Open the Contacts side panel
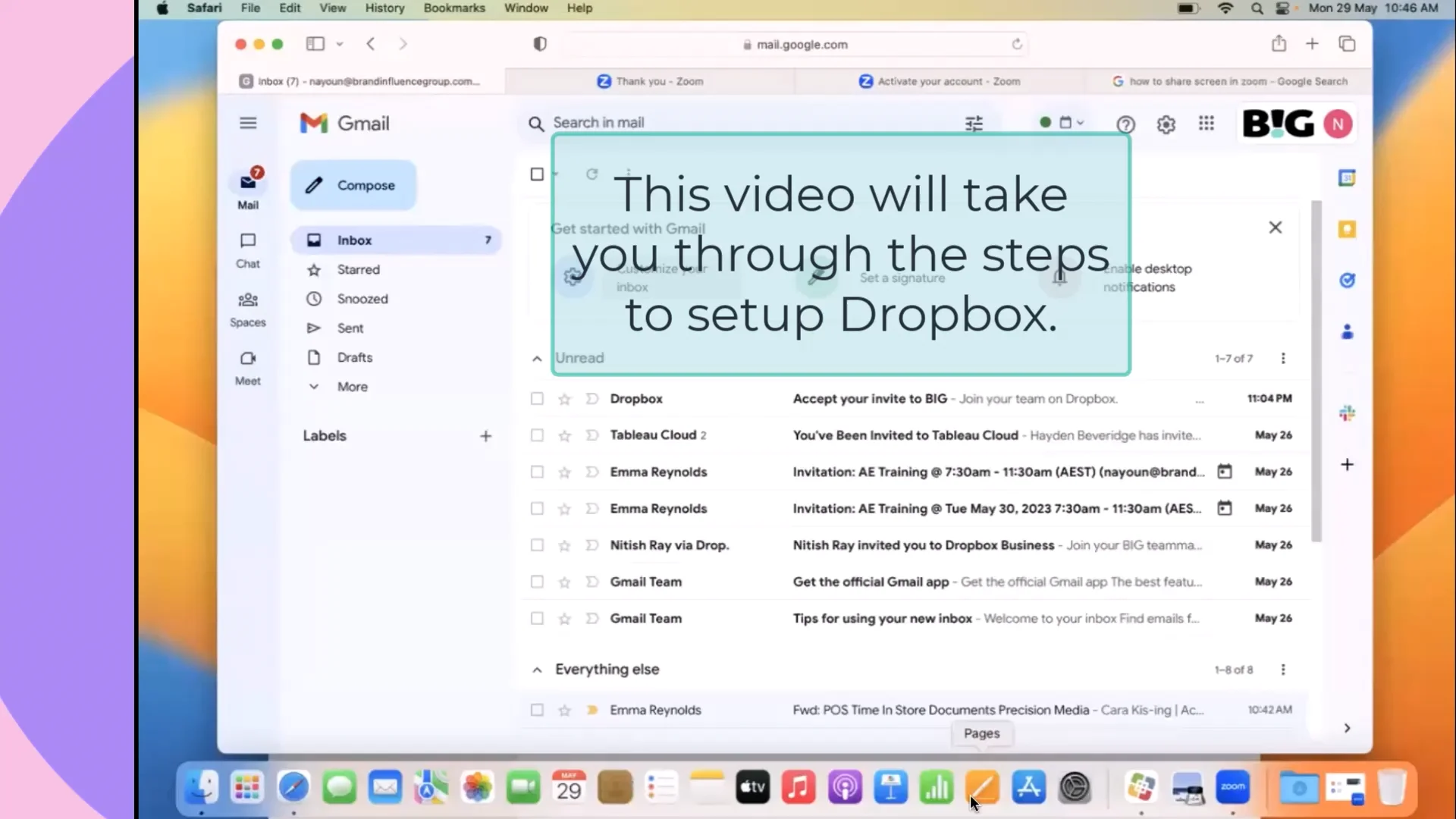 [x=1348, y=331]
